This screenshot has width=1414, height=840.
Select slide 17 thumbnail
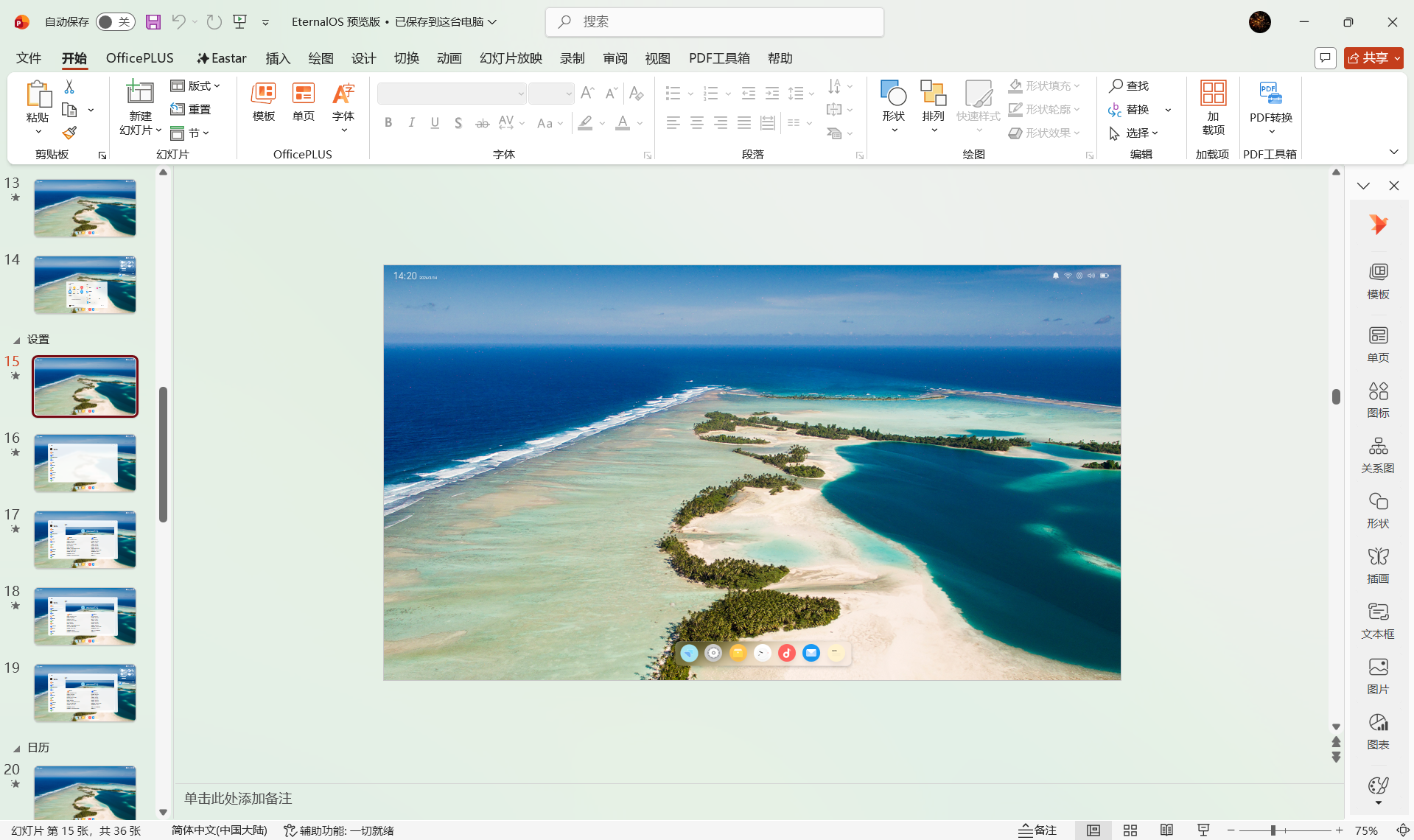click(x=85, y=539)
